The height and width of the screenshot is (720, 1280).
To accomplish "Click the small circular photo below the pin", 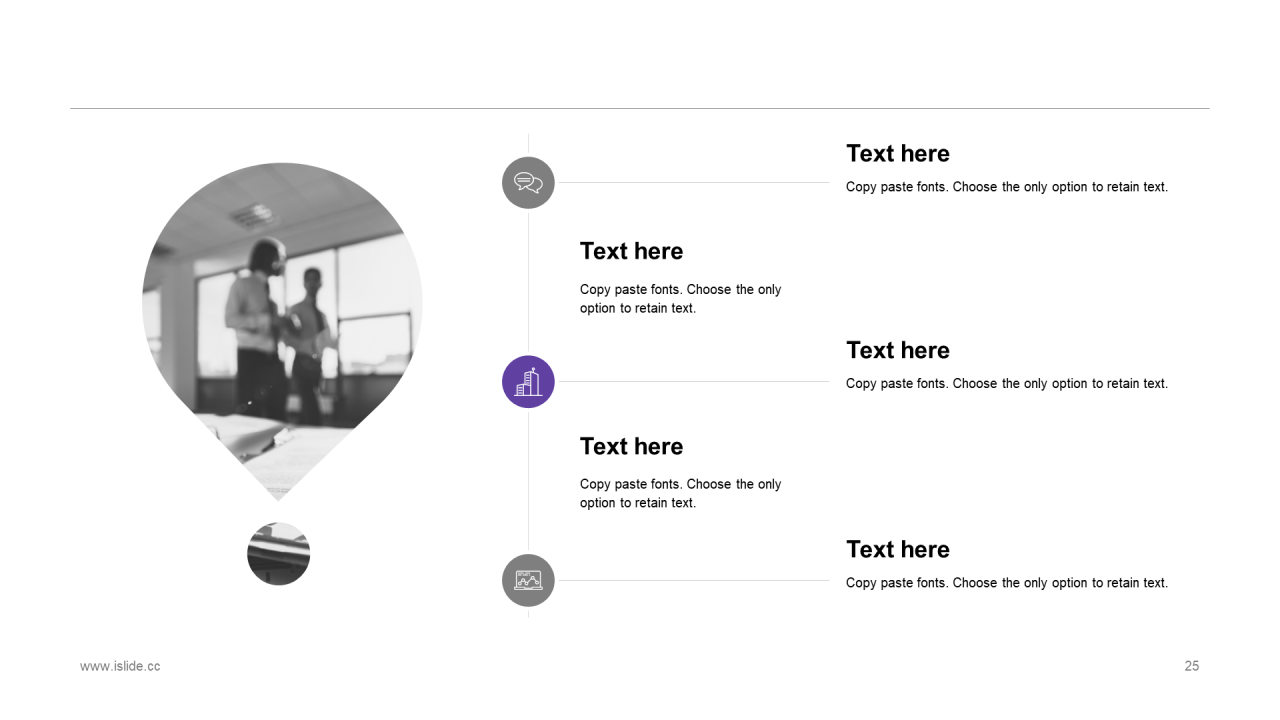I will tap(279, 554).
